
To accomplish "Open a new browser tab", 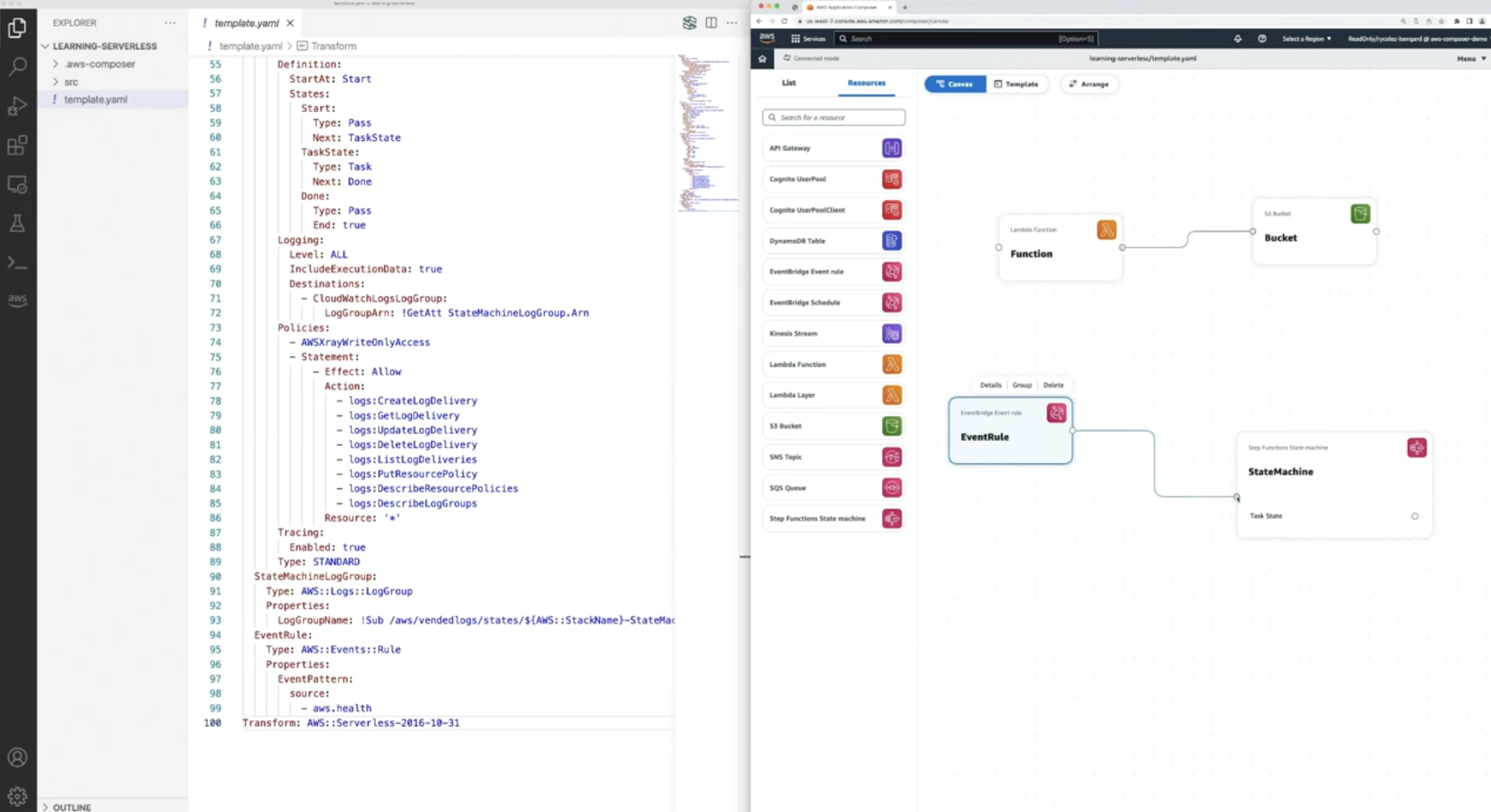I will 905,7.
